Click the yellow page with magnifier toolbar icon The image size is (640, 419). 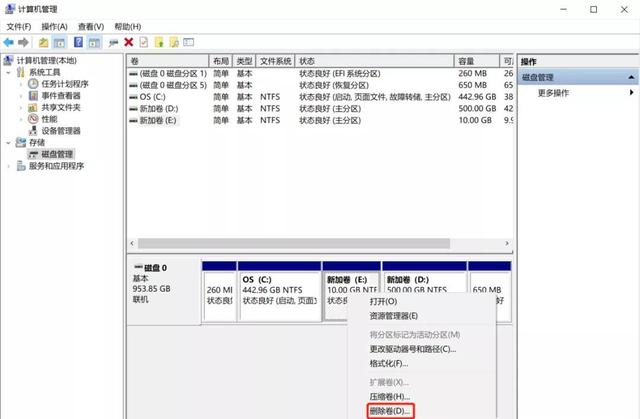pos(174,42)
